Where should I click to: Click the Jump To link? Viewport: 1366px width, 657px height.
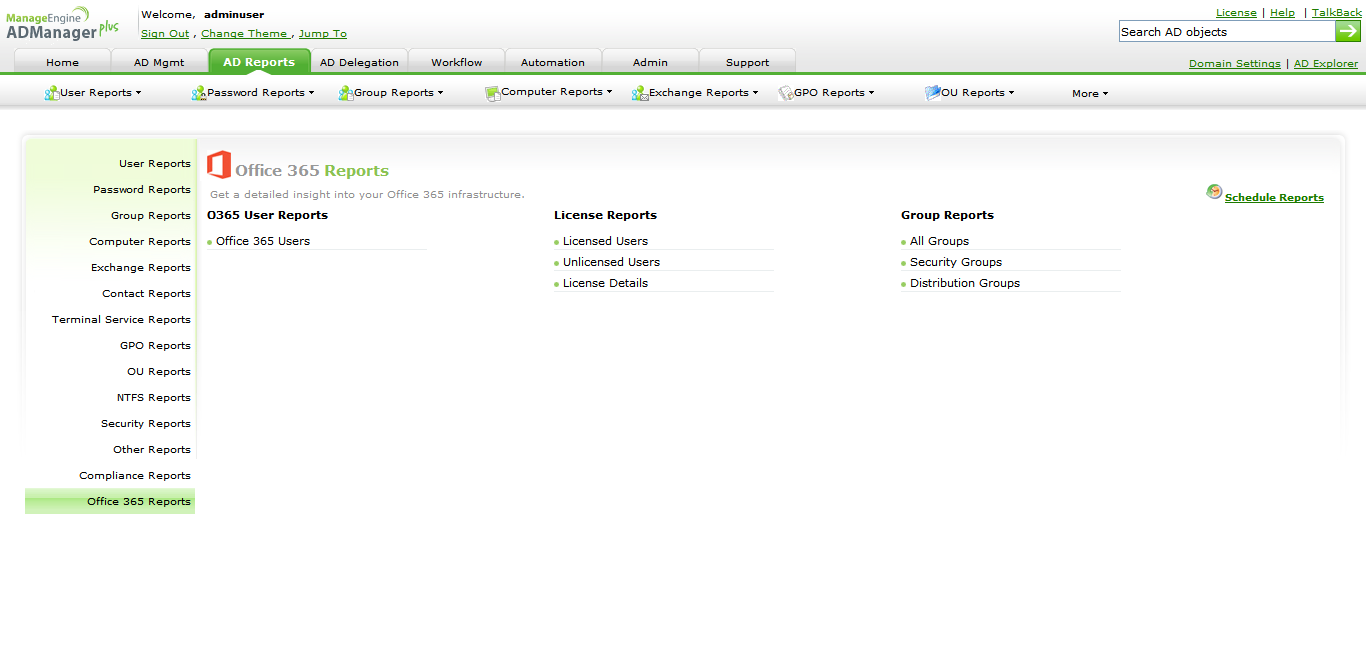[x=323, y=34]
